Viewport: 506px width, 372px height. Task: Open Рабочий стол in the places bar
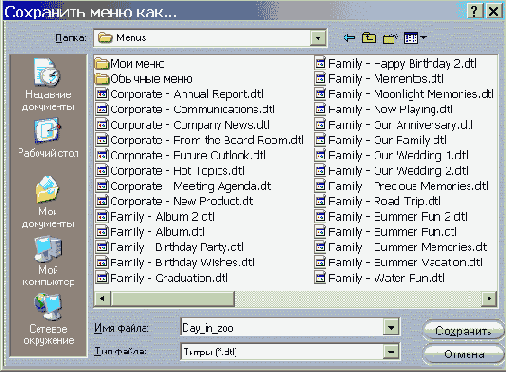[48, 138]
